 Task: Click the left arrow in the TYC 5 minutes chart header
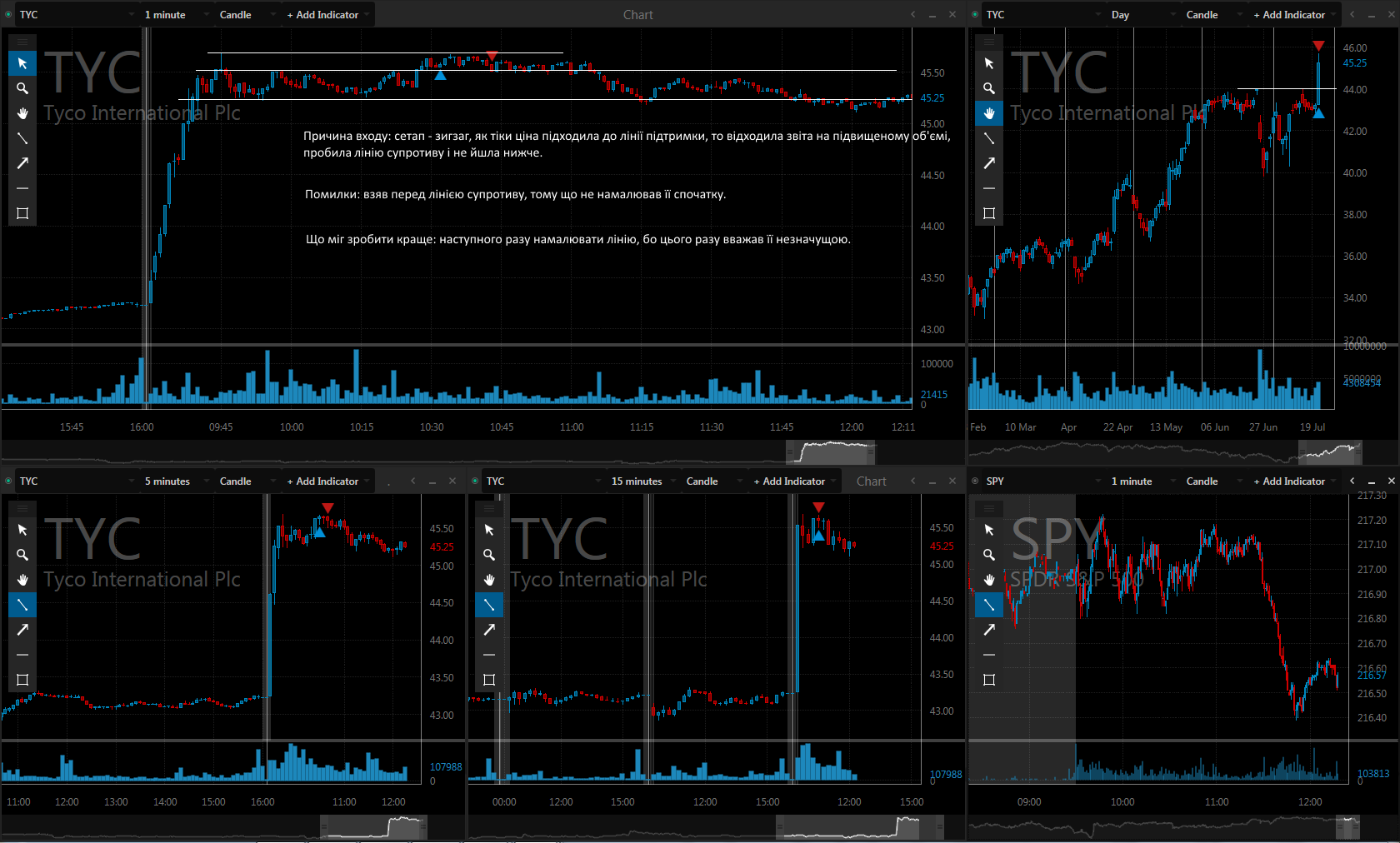coord(412,481)
